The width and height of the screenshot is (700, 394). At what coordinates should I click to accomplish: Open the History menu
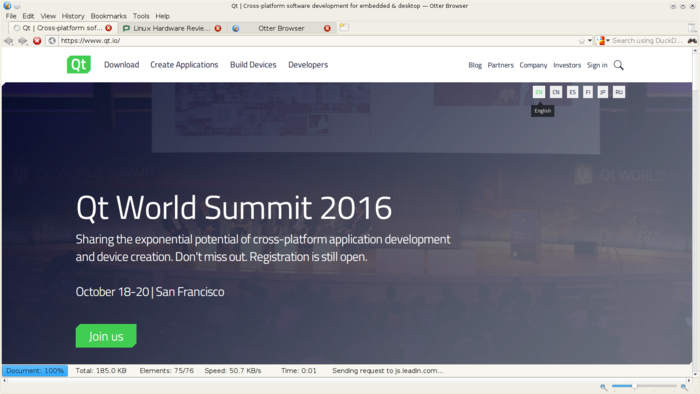73,16
